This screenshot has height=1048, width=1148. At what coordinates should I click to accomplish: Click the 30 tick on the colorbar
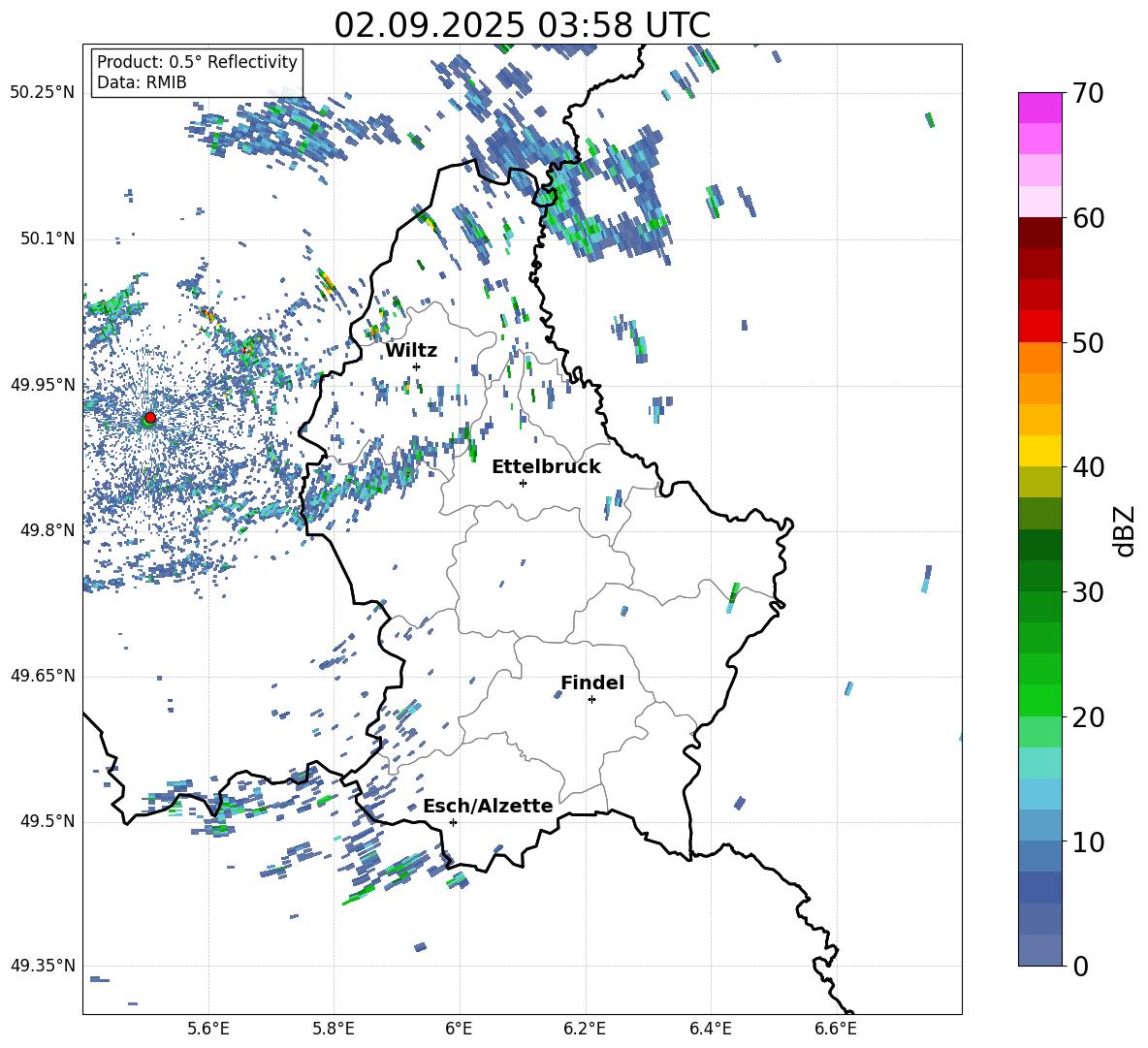point(1087,592)
